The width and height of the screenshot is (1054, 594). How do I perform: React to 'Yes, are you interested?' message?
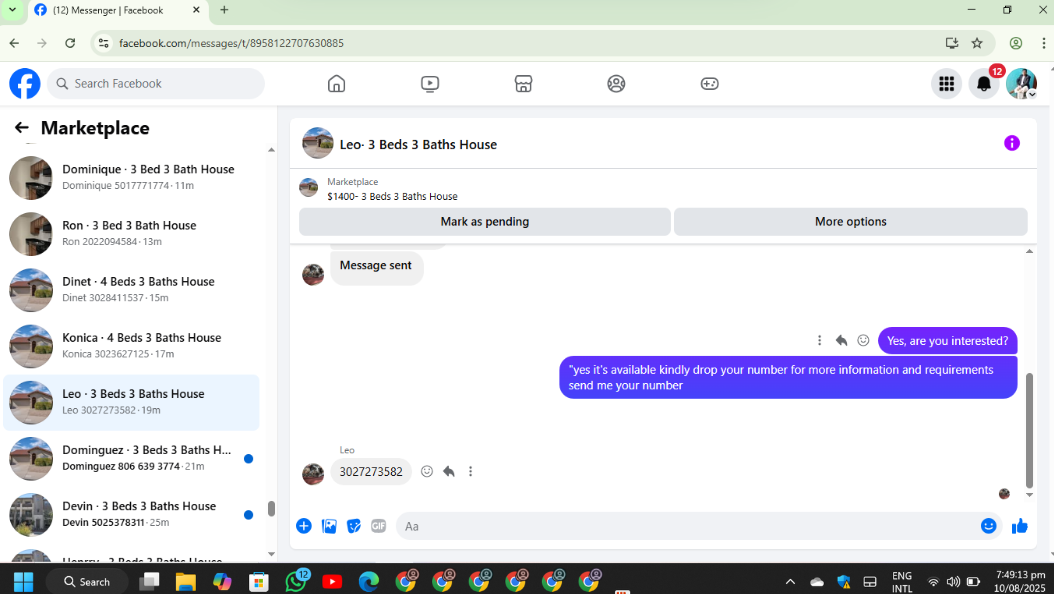coord(863,341)
